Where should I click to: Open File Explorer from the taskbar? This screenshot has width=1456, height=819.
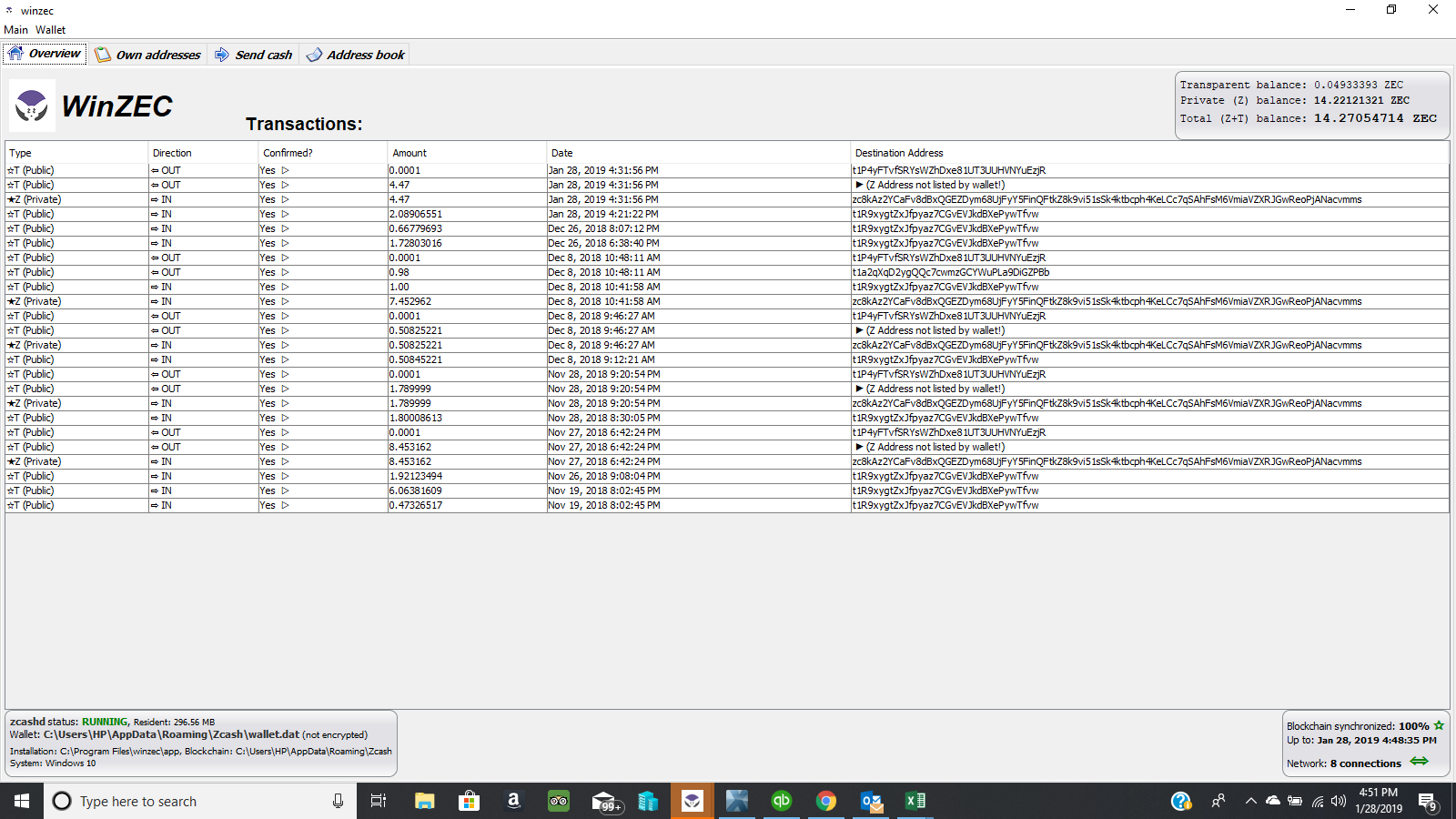coord(424,801)
